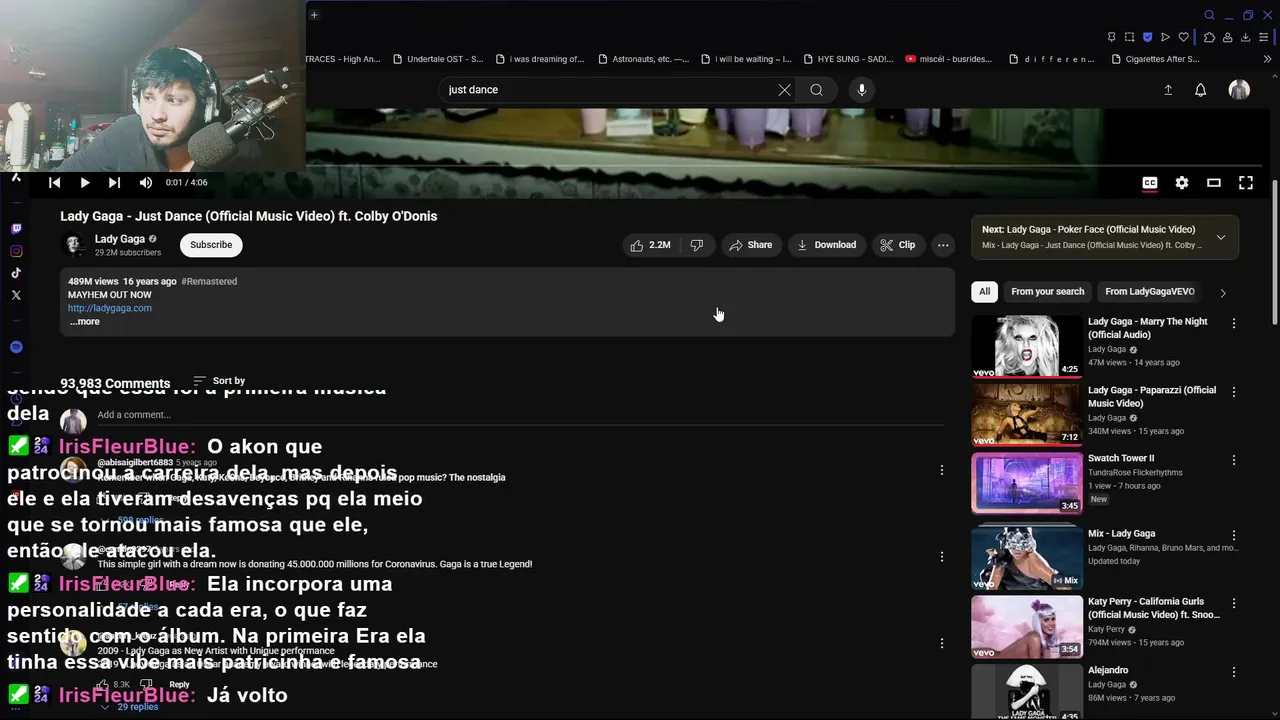Image resolution: width=1280 pixels, height=720 pixels.
Task: Switch player to theater mode
Action: (x=1214, y=183)
